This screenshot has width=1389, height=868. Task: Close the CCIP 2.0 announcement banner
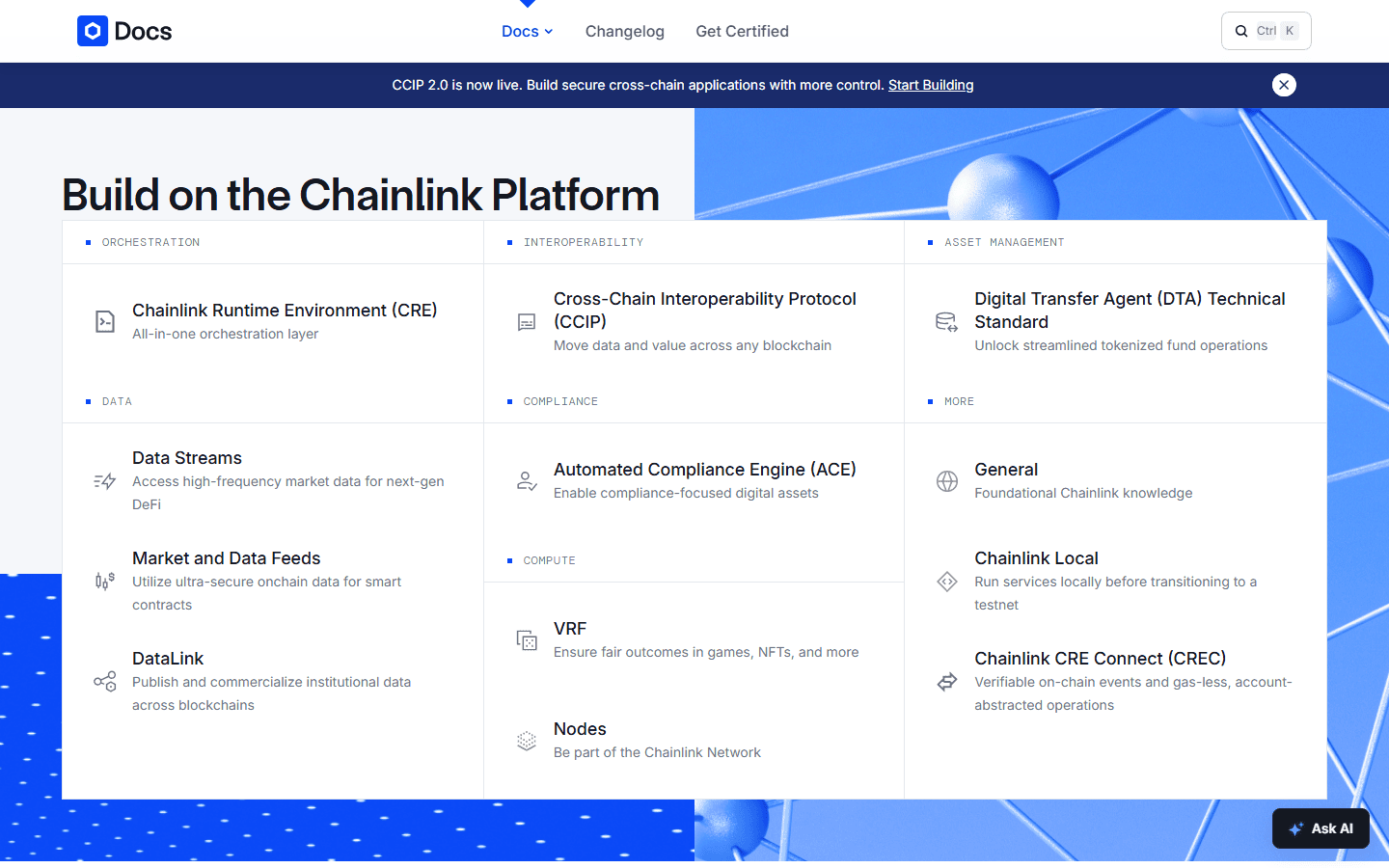pos(1284,85)
